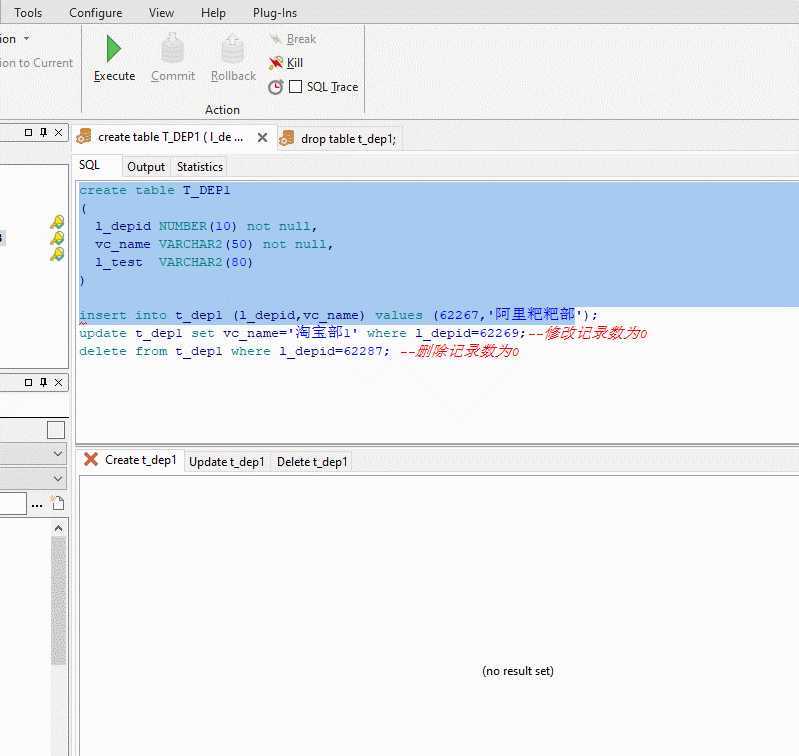The height and width of the screenshot is (756, 799).
Task: Open the Help menu
Action: [213, 13]
